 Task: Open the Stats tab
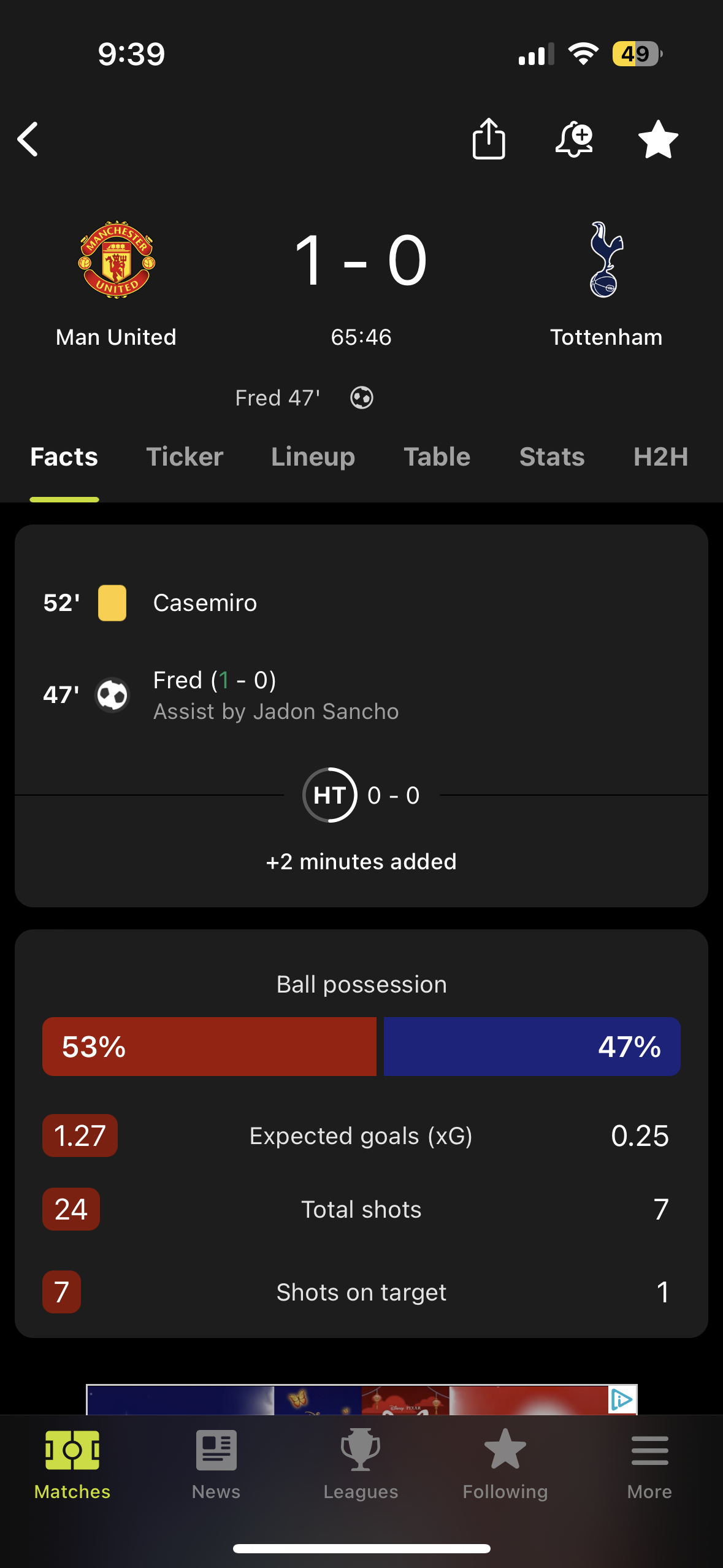pos(552,457)
